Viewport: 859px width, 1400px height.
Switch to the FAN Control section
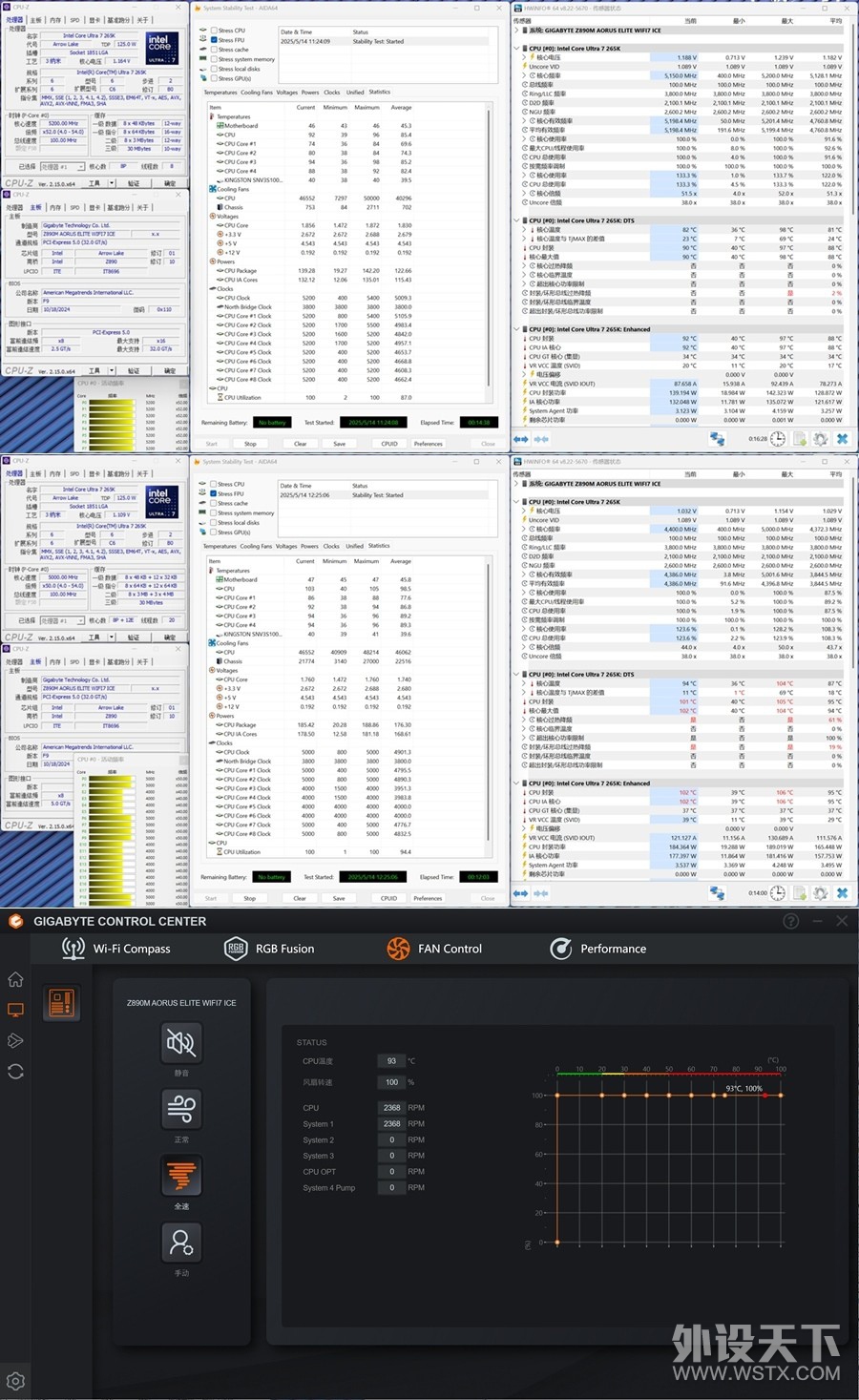(x=434, y=949)
